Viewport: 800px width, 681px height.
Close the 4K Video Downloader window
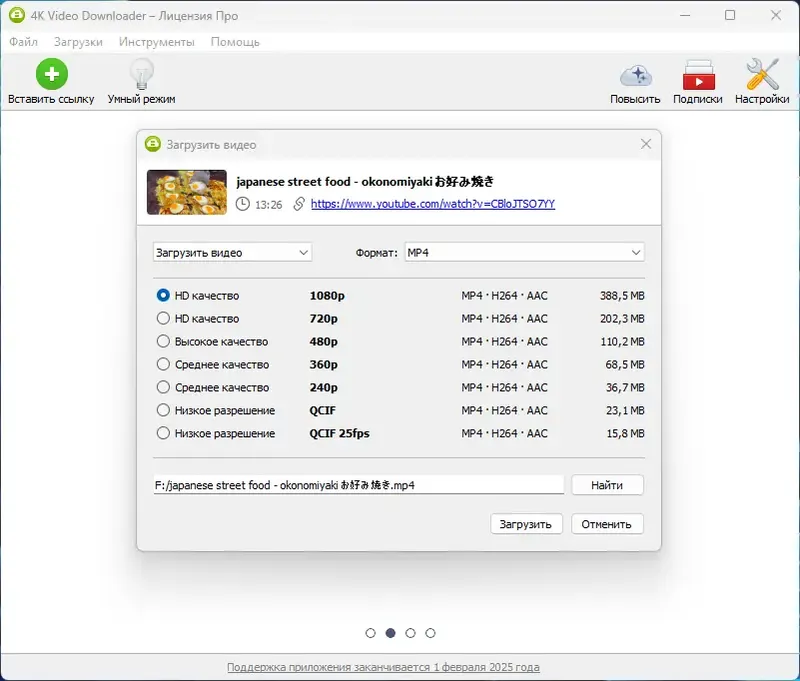click(776, 15)
